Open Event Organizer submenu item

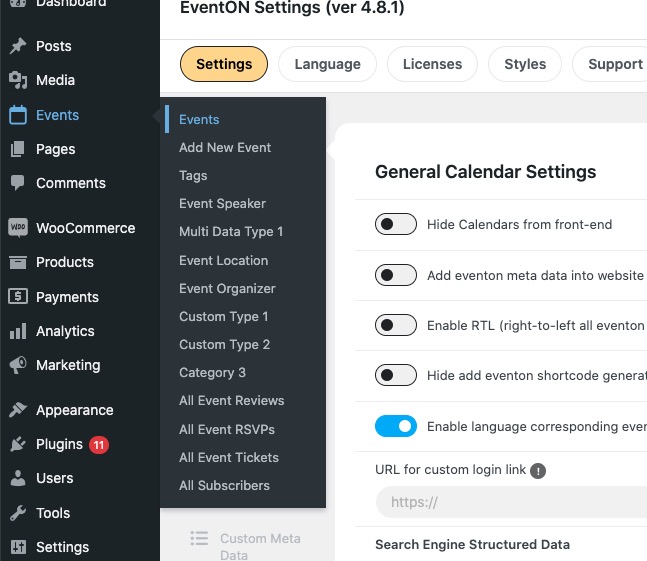(x=227, y=288)
